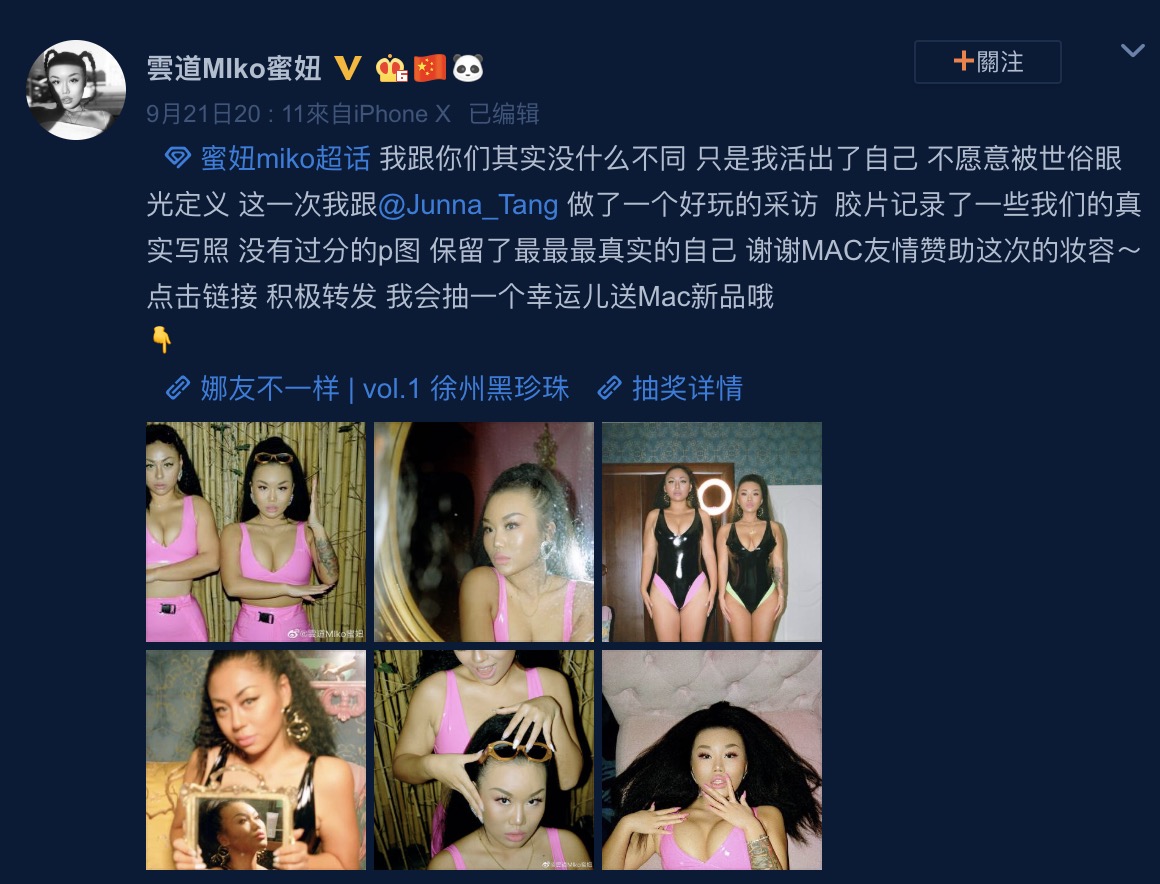Screen dimensions: 1160x884
Task: Follow the account with +關注 button
Action: pos(988,62)
